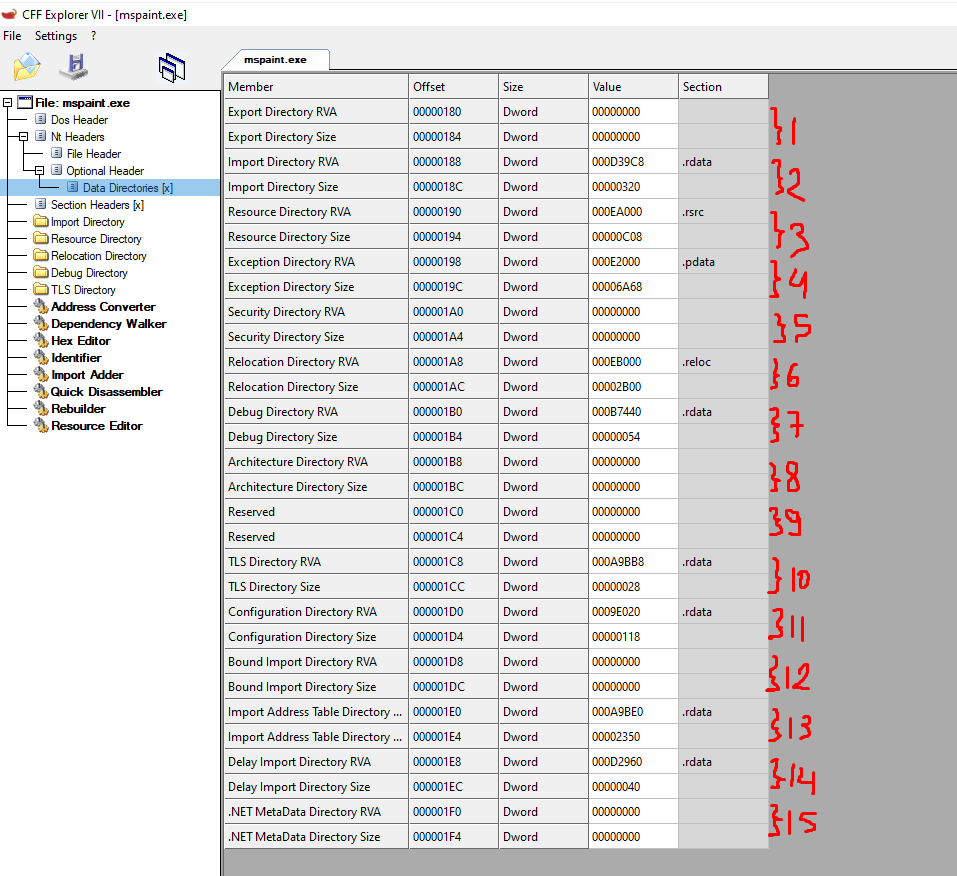The width and height of the screenshot is (957, 876).
Task: Open the ? help menu
Action: (93, 36)
